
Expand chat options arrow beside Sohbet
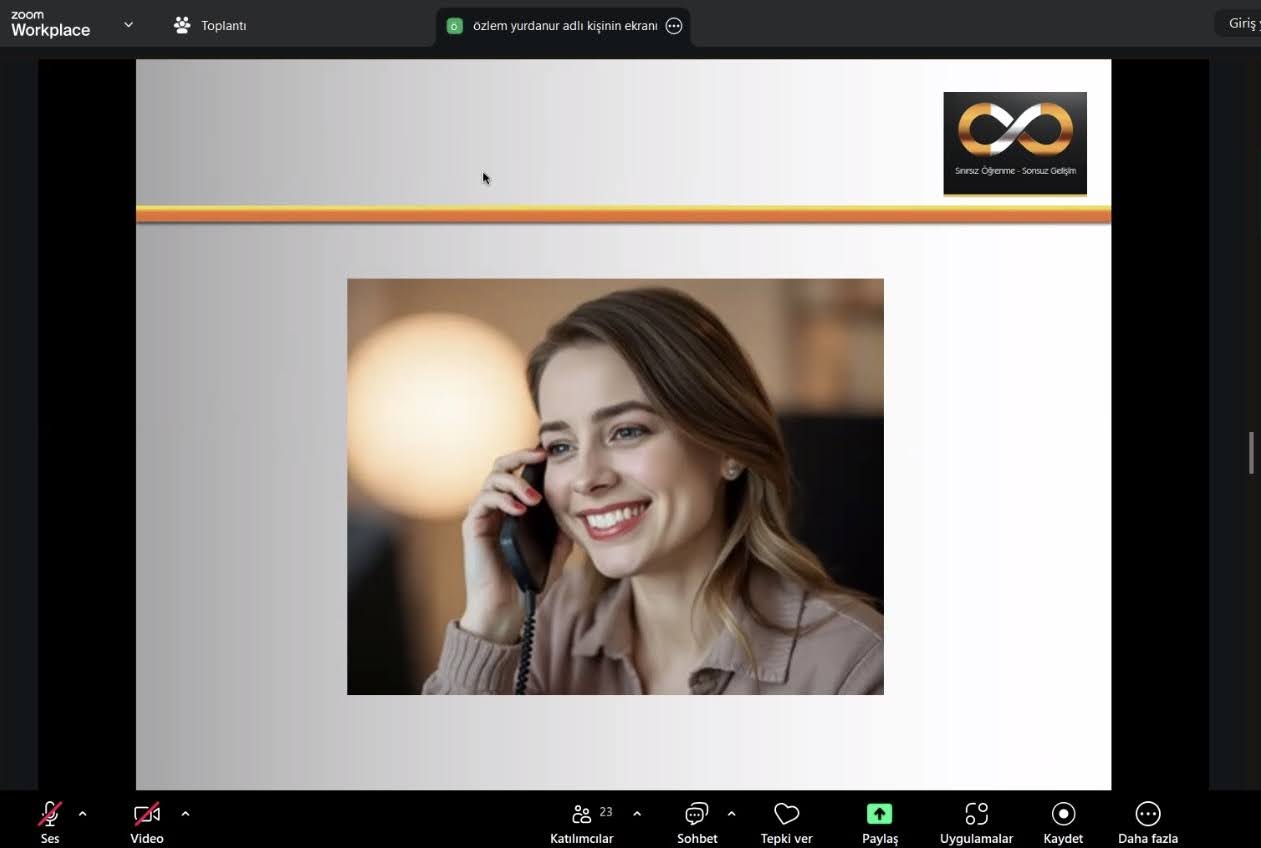[x=731, y=814]
